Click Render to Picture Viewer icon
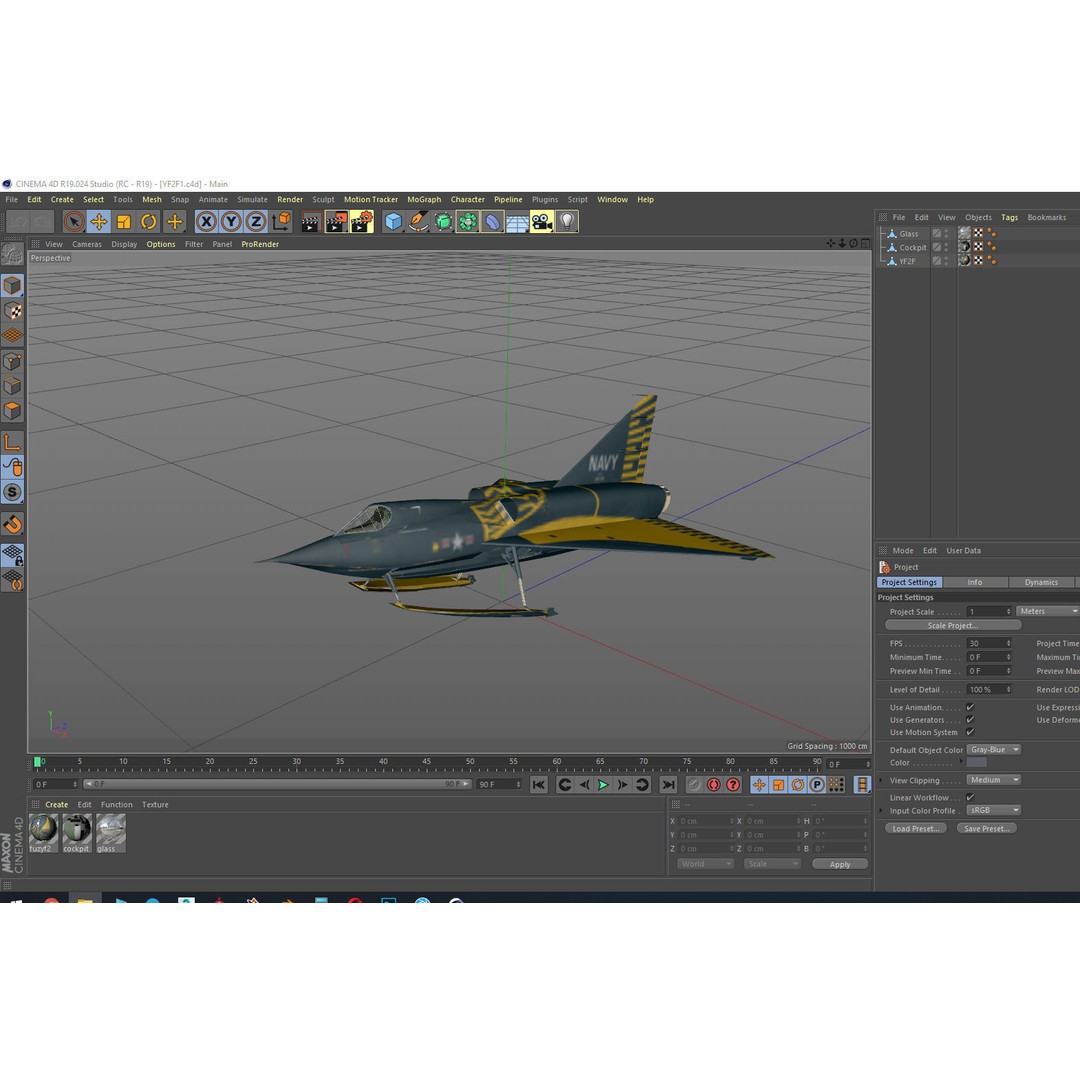This screenshot has height=1080, width=1080. (x=336, y=222)
